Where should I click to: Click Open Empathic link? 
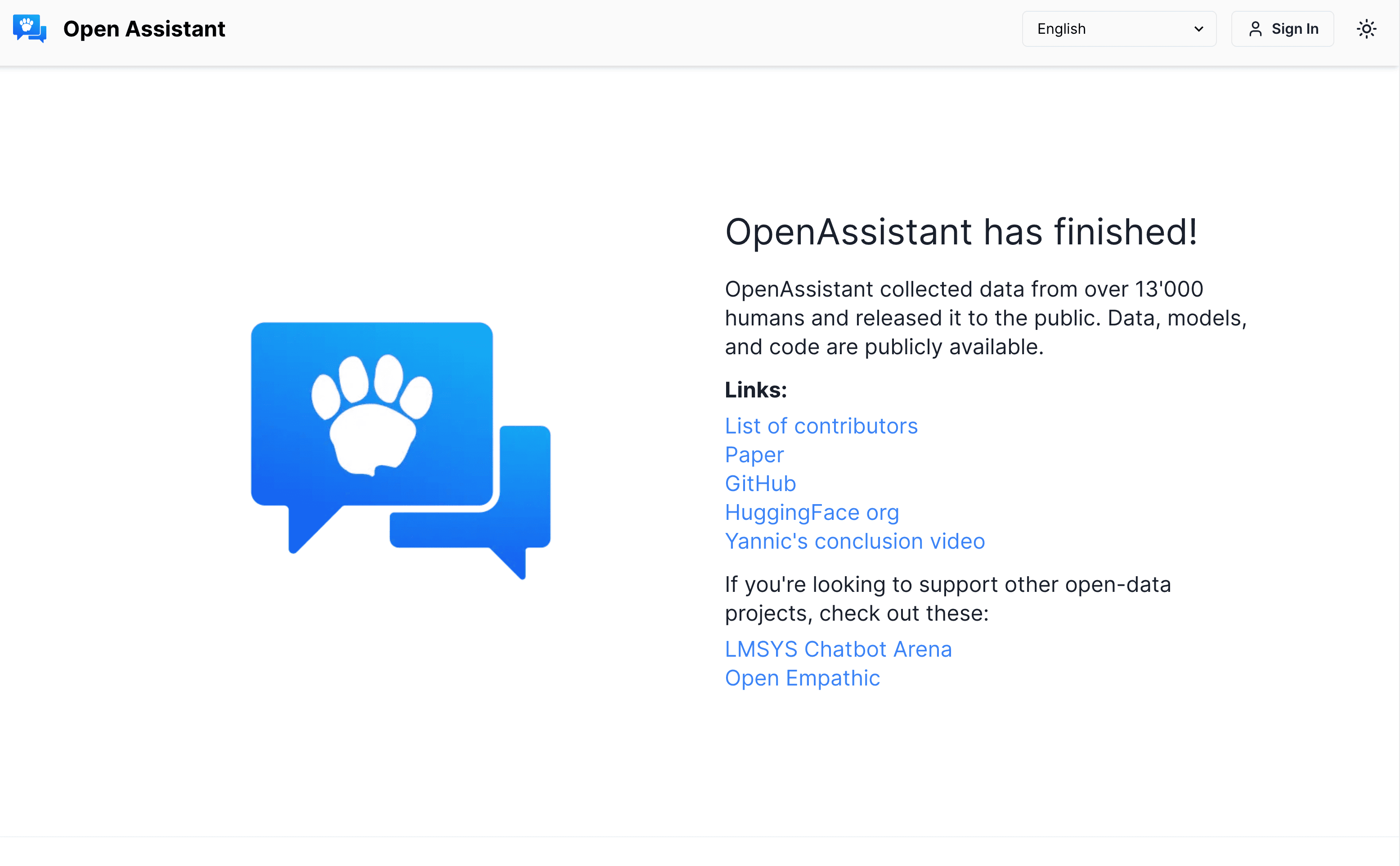pyautogui.click(x=802, y=677)
